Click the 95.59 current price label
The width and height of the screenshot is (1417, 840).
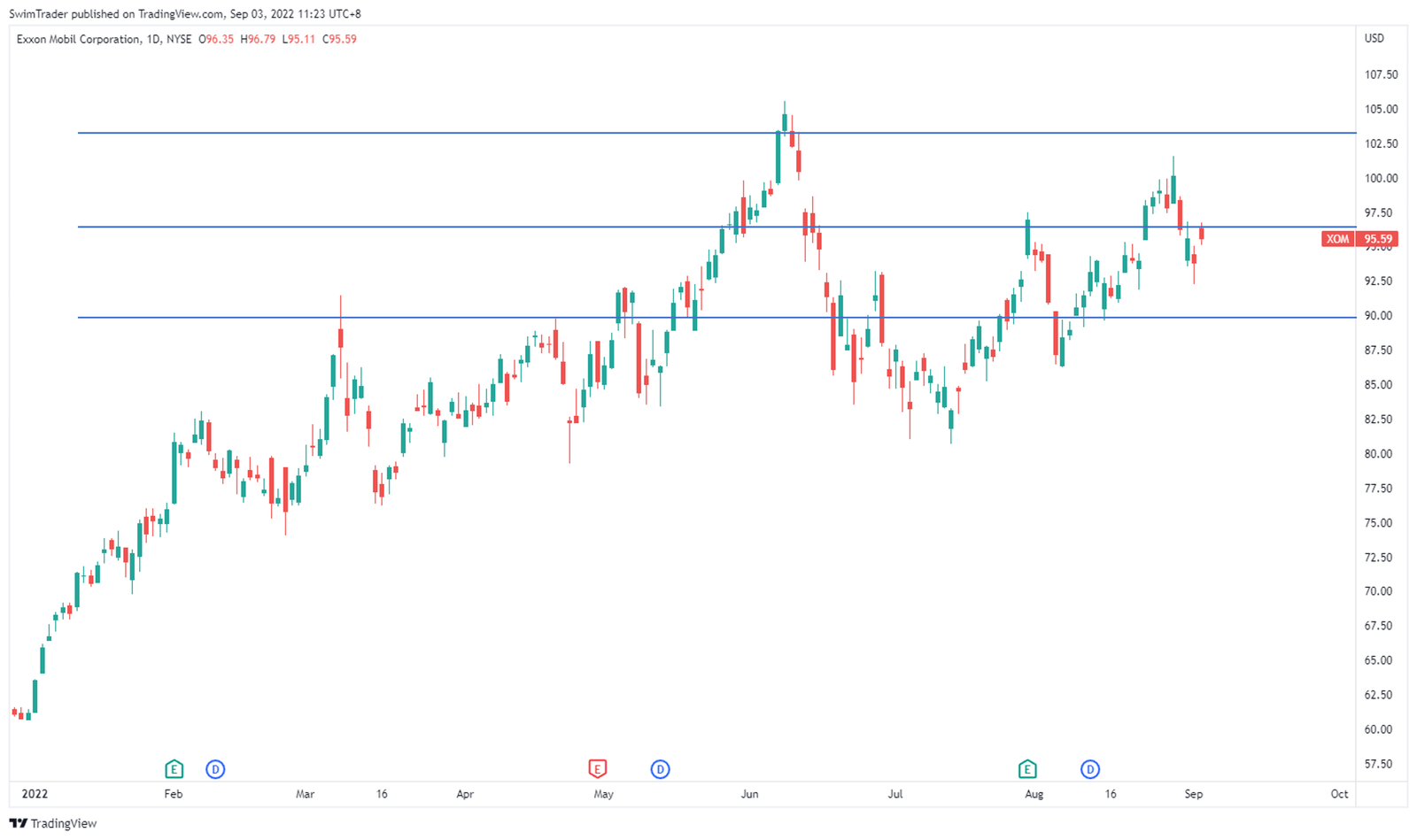click(x=1378, y=239)
